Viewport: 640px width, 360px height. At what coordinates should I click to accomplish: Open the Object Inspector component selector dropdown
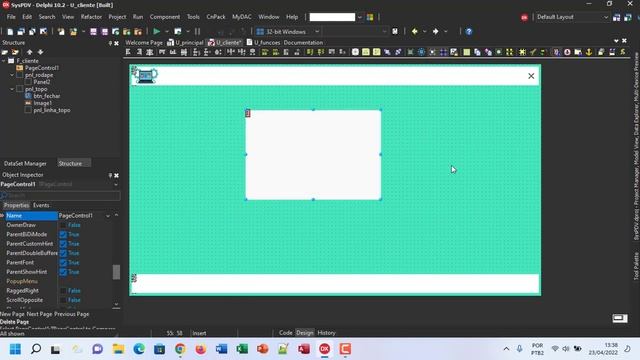point(116,184)
